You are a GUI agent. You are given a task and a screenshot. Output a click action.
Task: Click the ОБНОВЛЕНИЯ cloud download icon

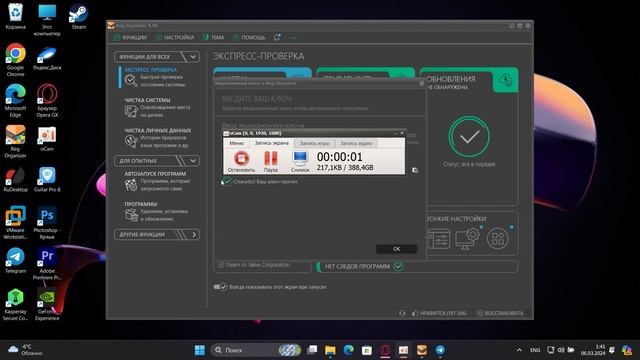click(505, 80)
